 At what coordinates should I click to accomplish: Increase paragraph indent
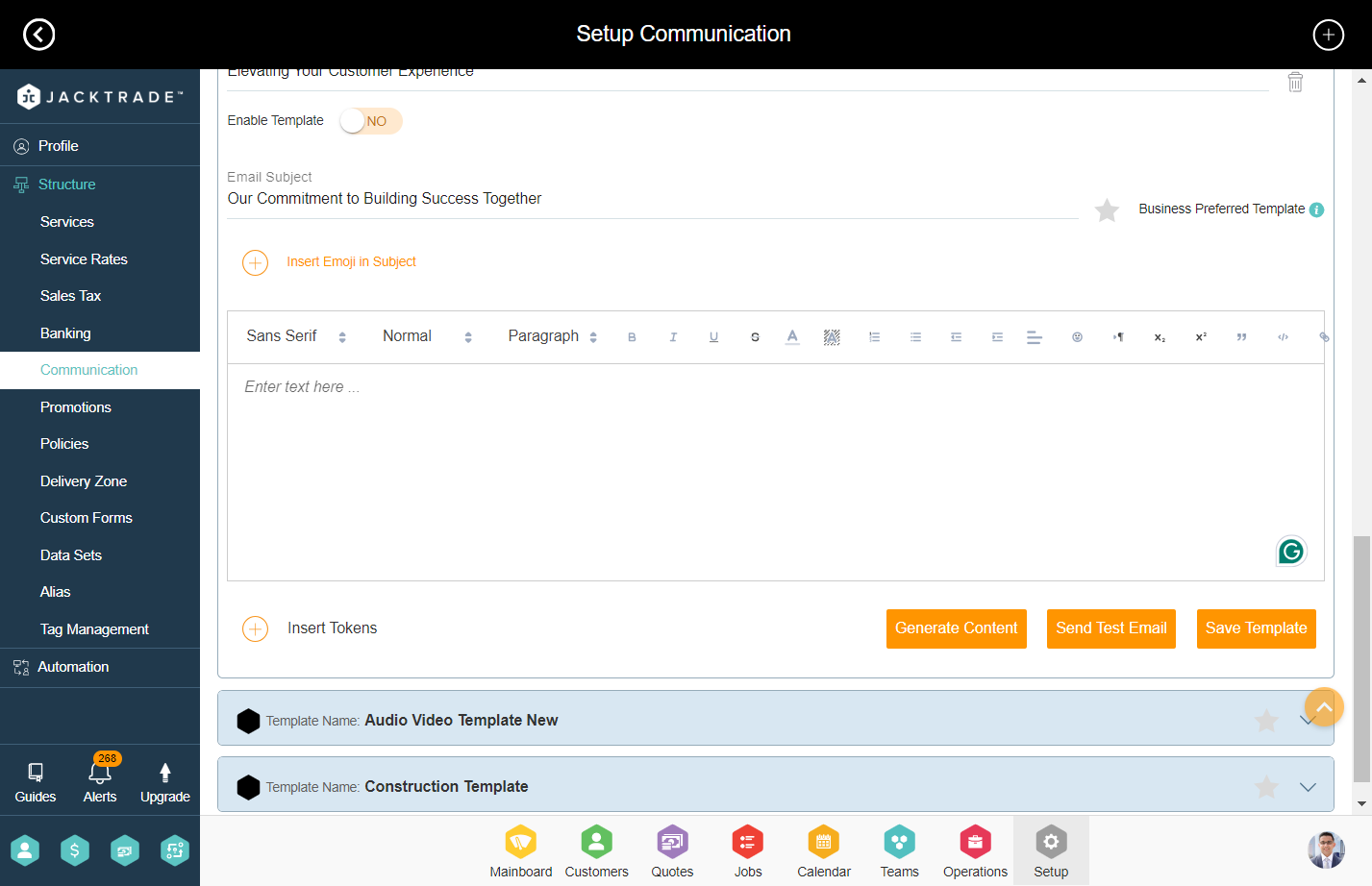coord(997,337)
